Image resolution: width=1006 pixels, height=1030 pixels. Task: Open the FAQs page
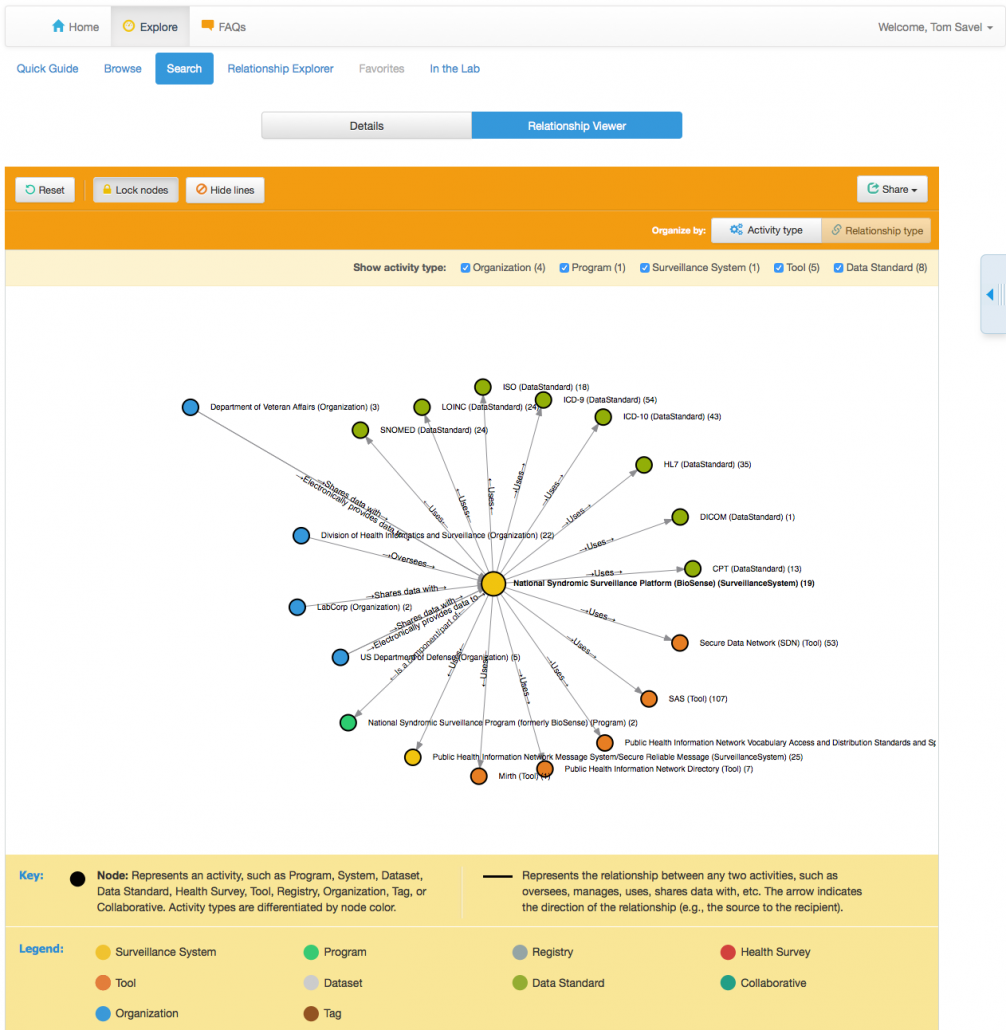click(223, 27)
